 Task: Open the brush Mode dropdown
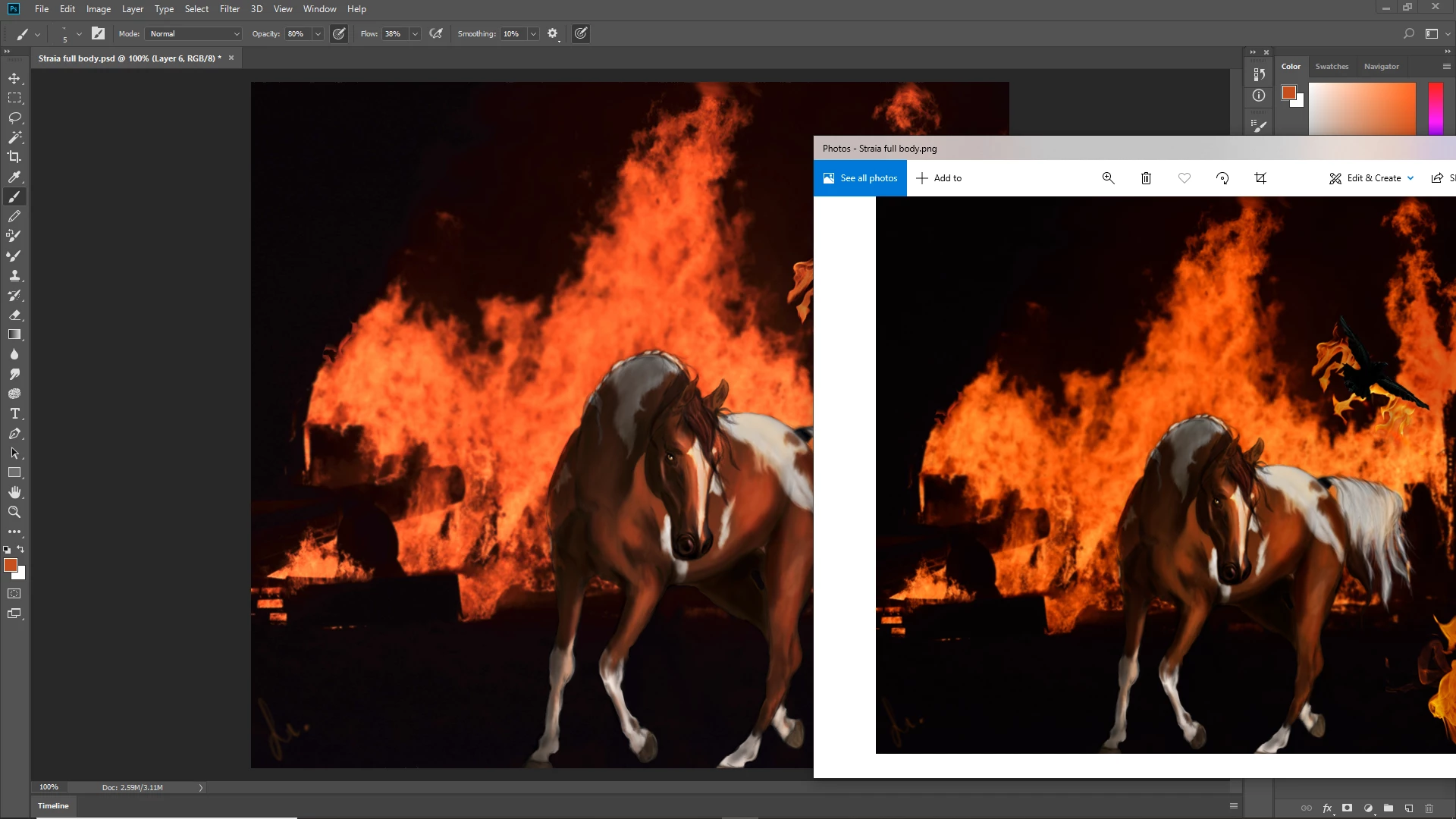coord(194,33)
